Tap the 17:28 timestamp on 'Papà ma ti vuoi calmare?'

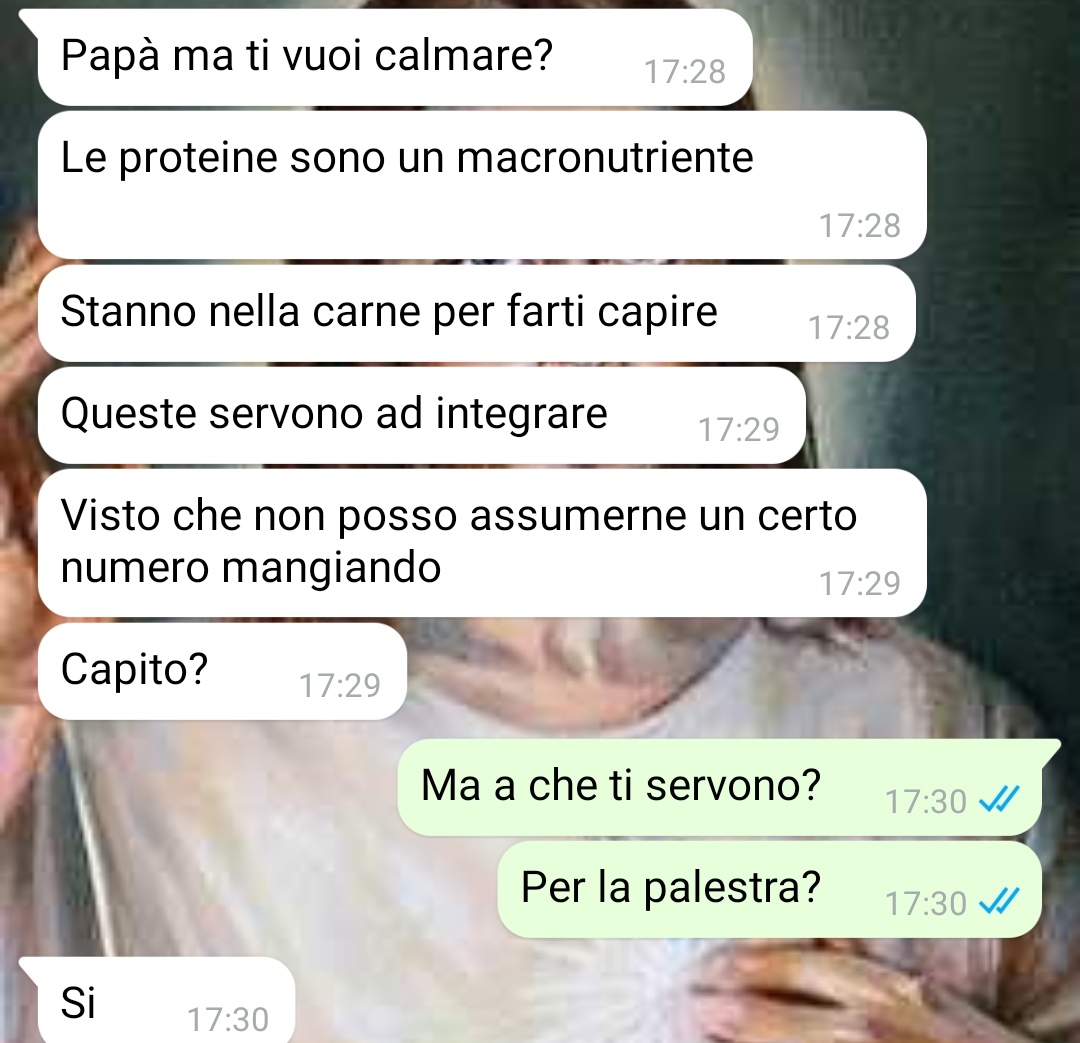point(685,72)
